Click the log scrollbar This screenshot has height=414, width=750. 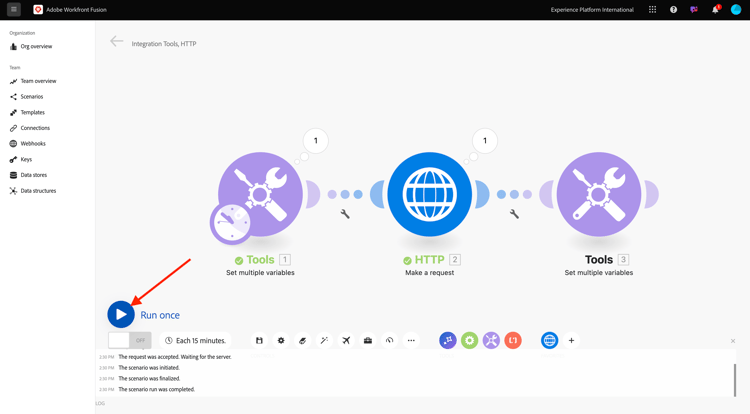click(735, 380)
